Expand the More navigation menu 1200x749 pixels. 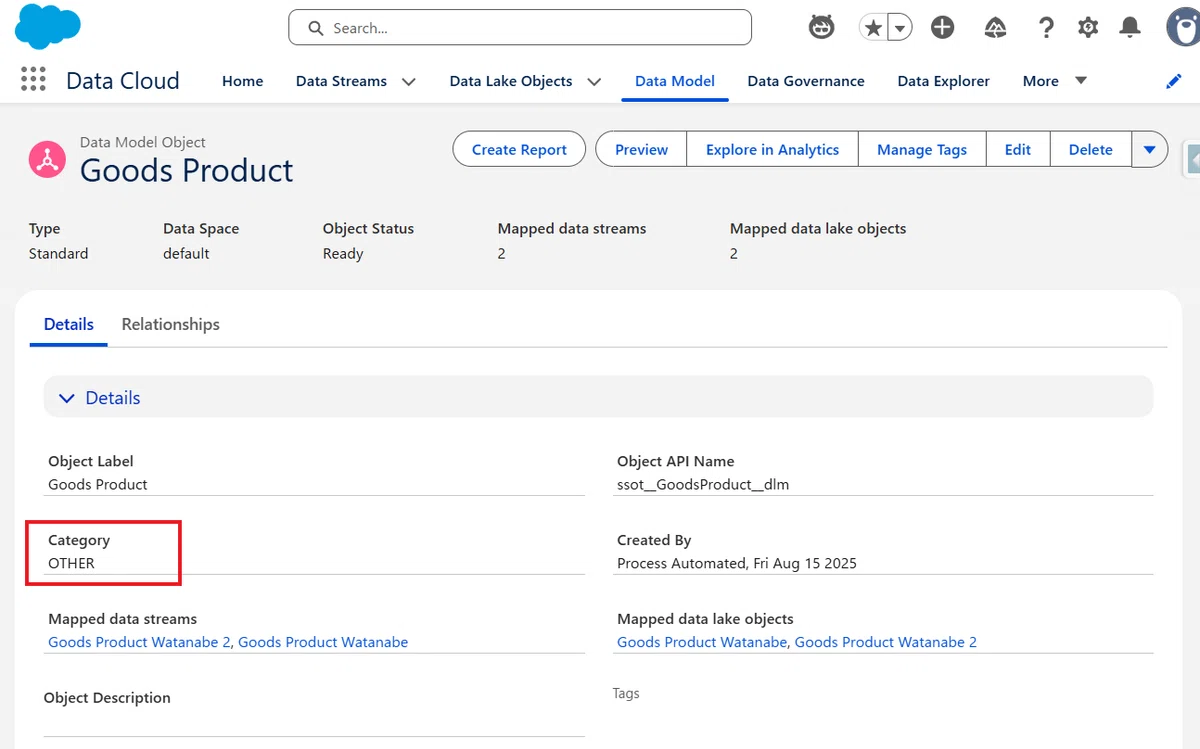coord(1054,81)
